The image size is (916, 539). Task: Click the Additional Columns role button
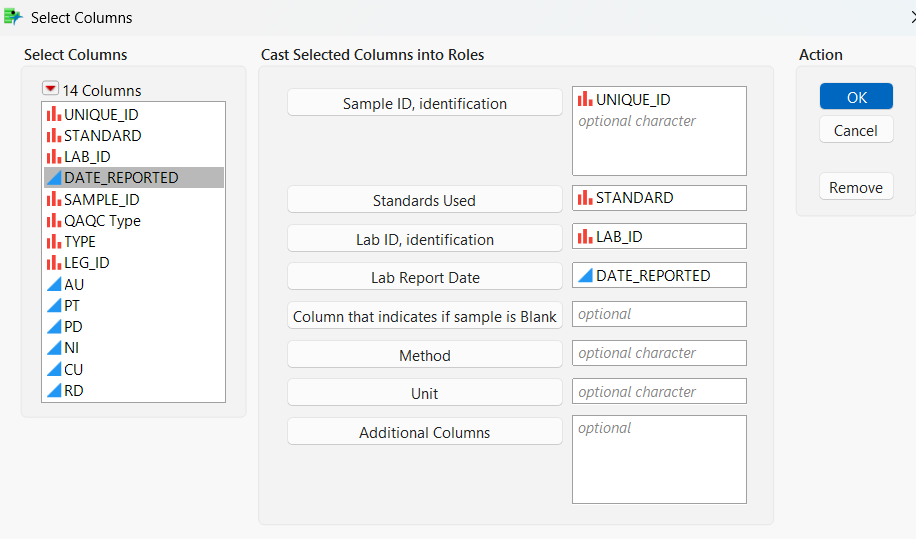[x=425, y=432]
